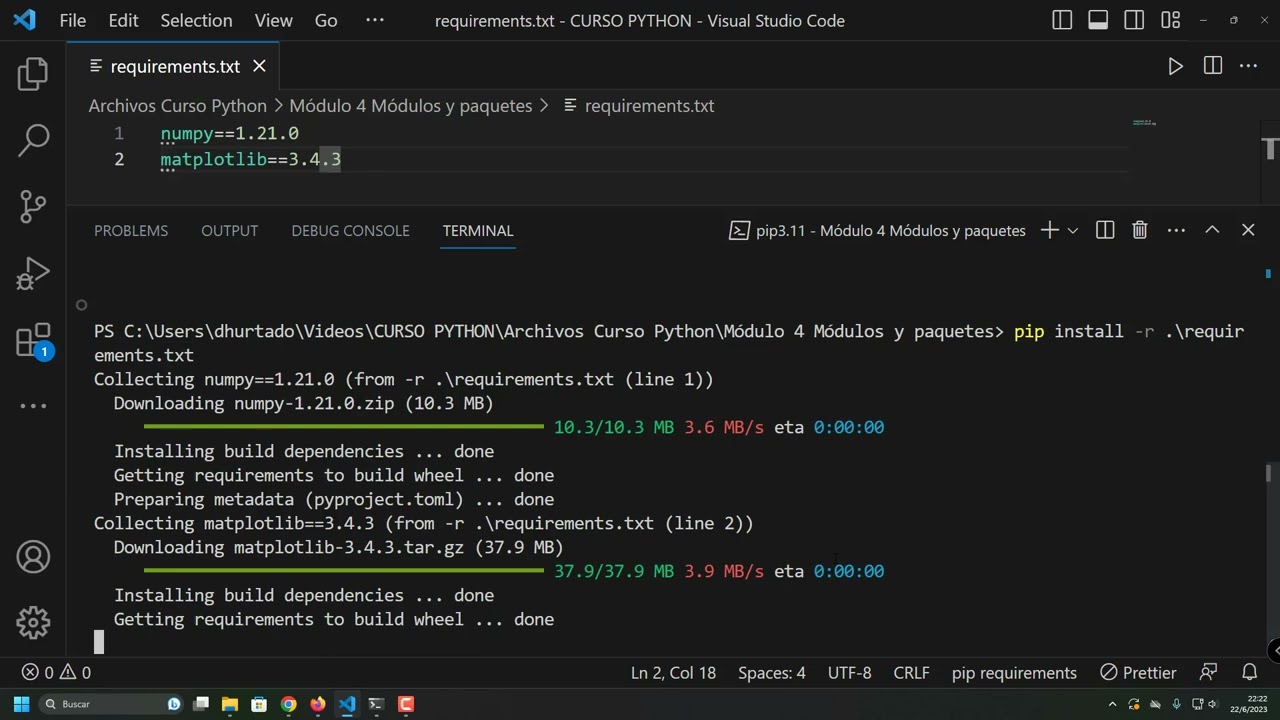Image resolution: width=1280 pixels, height=720 pixels.
Task: Open the File menu
Action: pos(72,20)
